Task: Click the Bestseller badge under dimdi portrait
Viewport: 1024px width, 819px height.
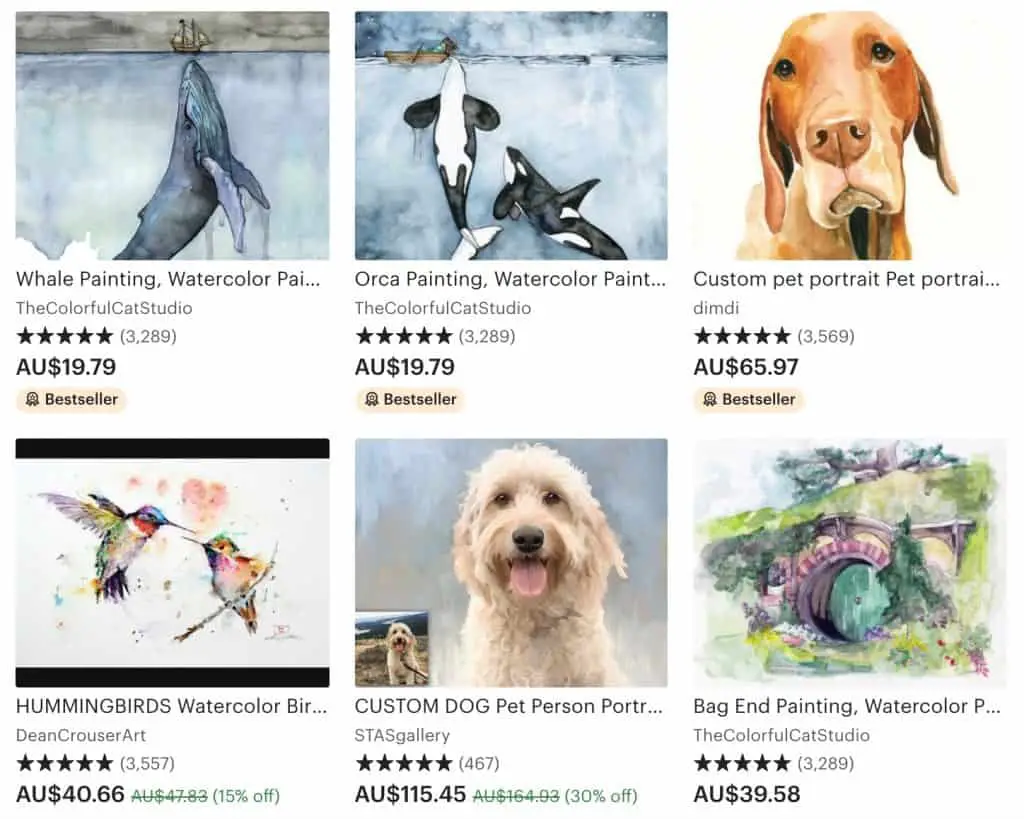Action: (749, 399)
